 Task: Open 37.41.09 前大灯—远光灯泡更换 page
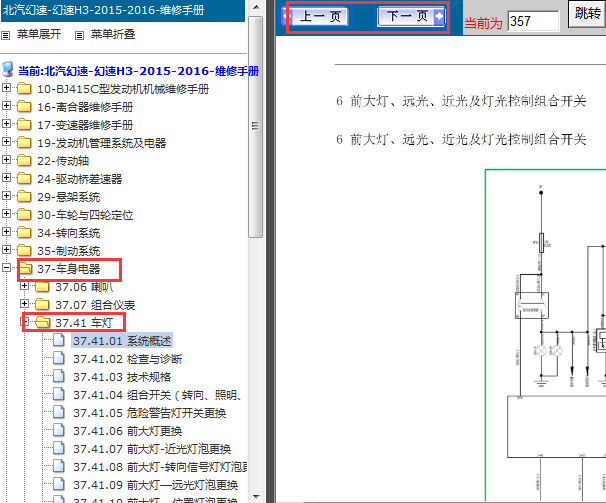tap(155, 485)
